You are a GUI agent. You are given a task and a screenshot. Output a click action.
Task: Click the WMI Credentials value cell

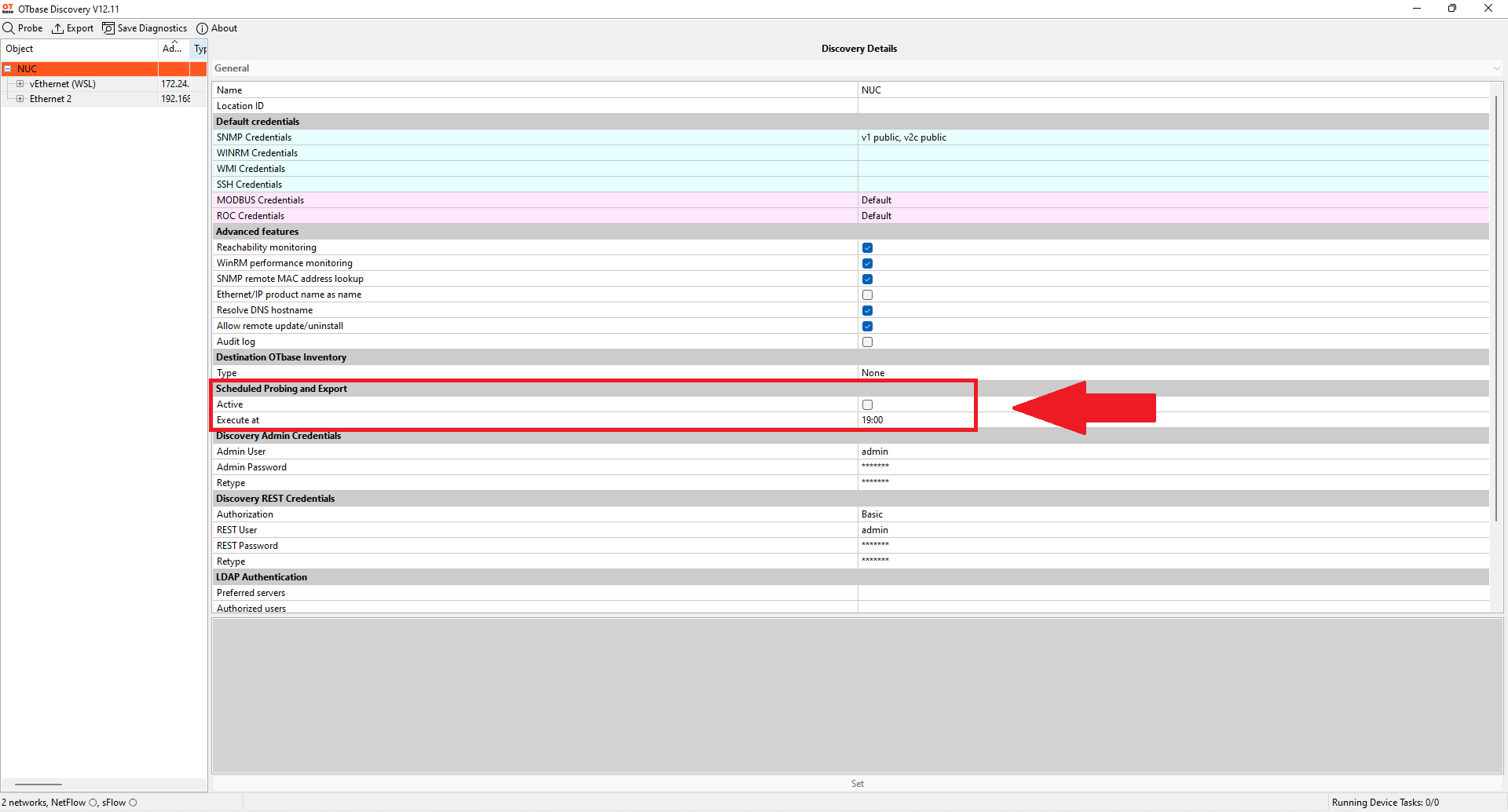1173,169
